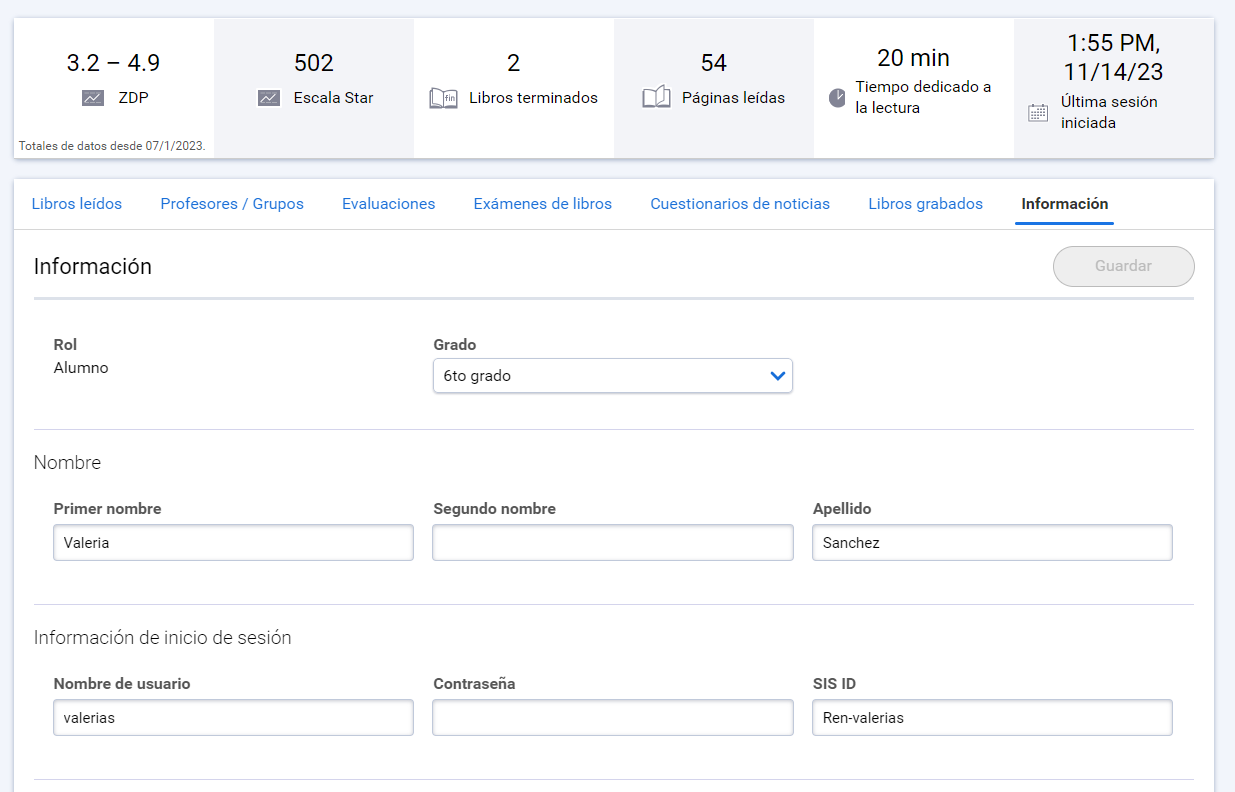Click the ZDP chart icon
The height and width of the screenshot is (792, 1235).
(x=93, y=98)
